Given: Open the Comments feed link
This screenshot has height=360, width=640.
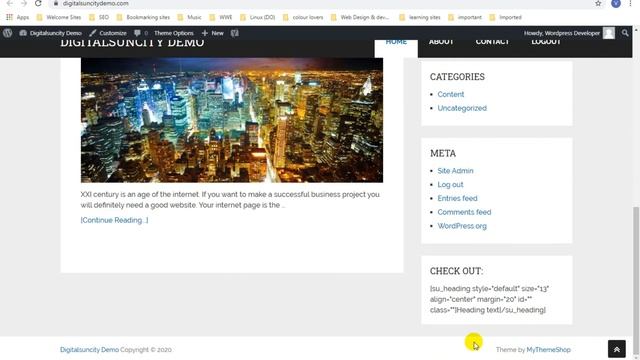Looking at the screenshot, I should click(464, 212).
